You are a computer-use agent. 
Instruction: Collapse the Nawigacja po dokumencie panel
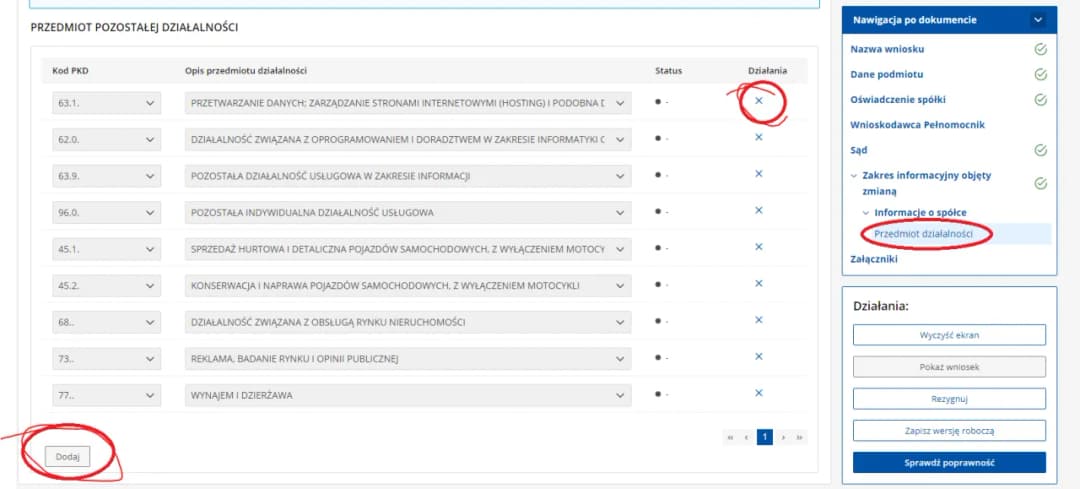pos(1038,19)
